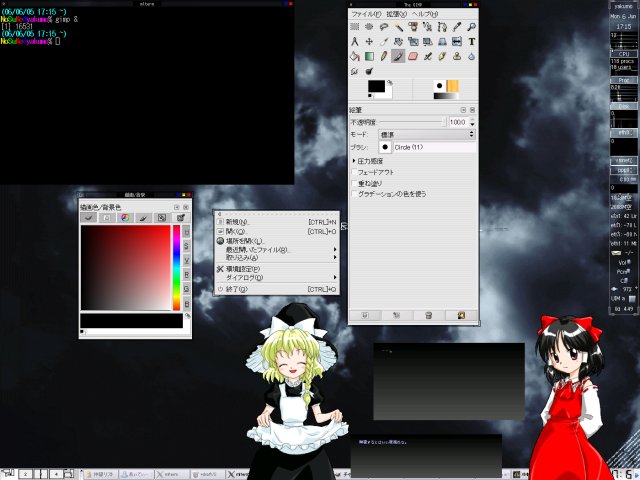Expand the 最近開いたファイル submenu
Screen dimensions: 640x480
[276, 249]
